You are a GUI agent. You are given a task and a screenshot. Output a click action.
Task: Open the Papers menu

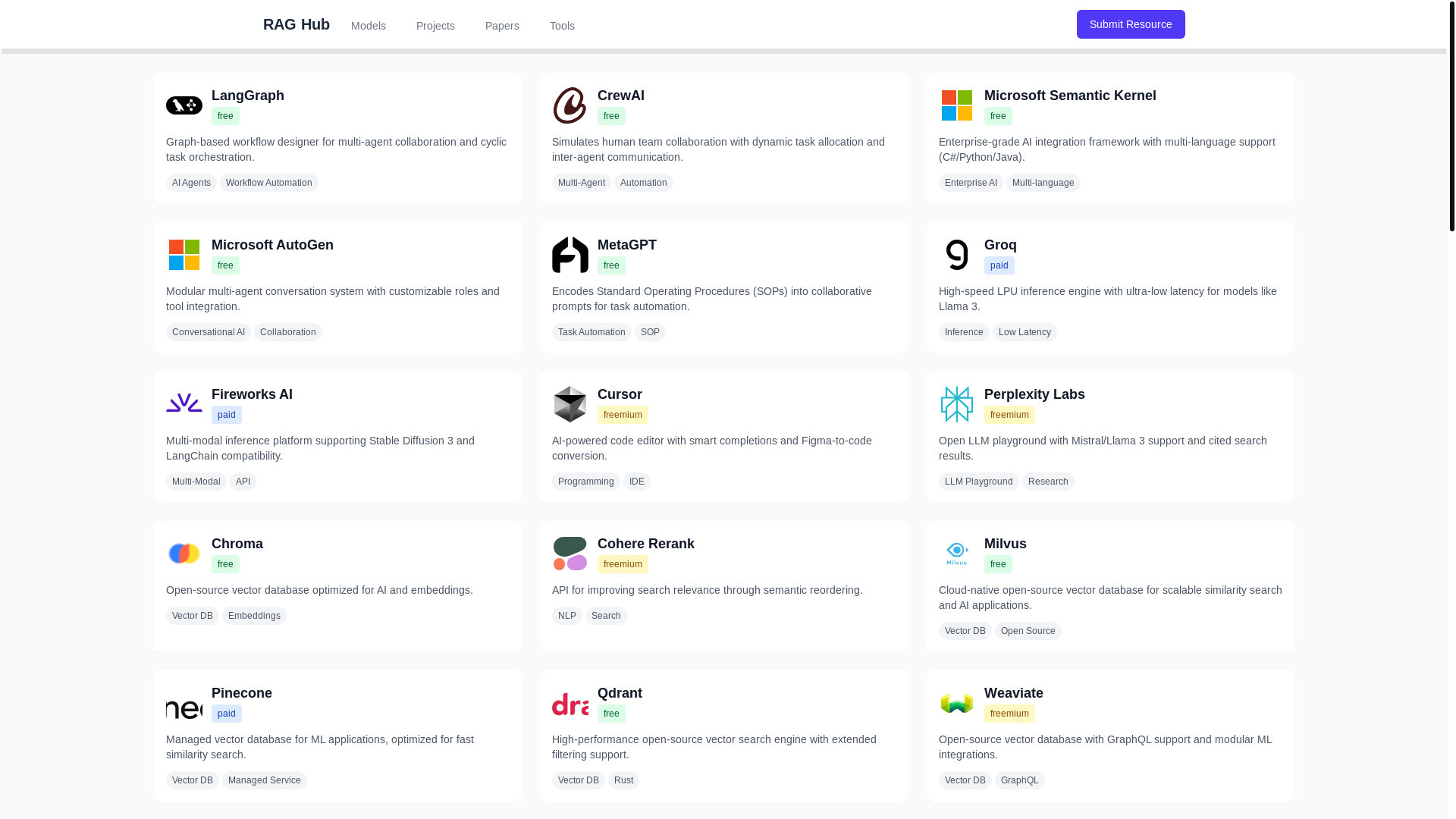(x=502, y=26)
